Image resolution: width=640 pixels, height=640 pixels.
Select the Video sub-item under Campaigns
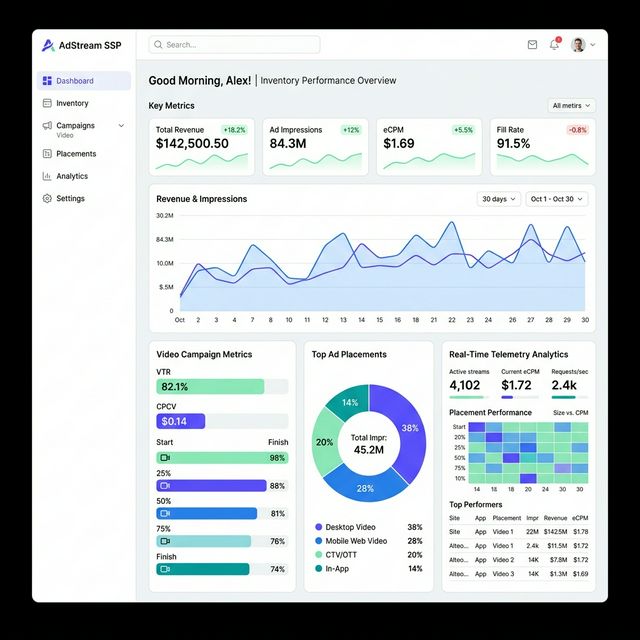(x=65, y=136)
